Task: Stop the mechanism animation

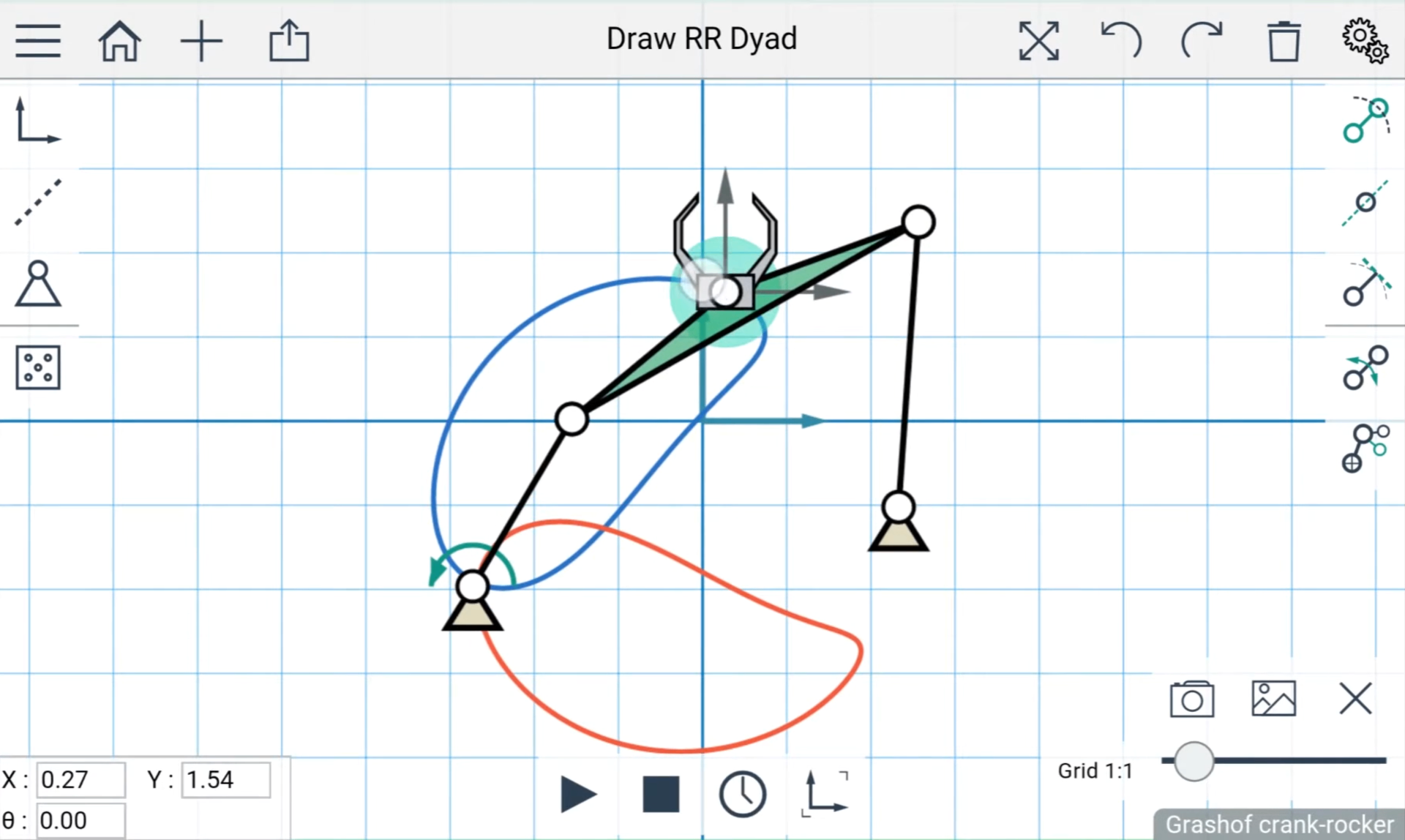Action: point(661,794)
